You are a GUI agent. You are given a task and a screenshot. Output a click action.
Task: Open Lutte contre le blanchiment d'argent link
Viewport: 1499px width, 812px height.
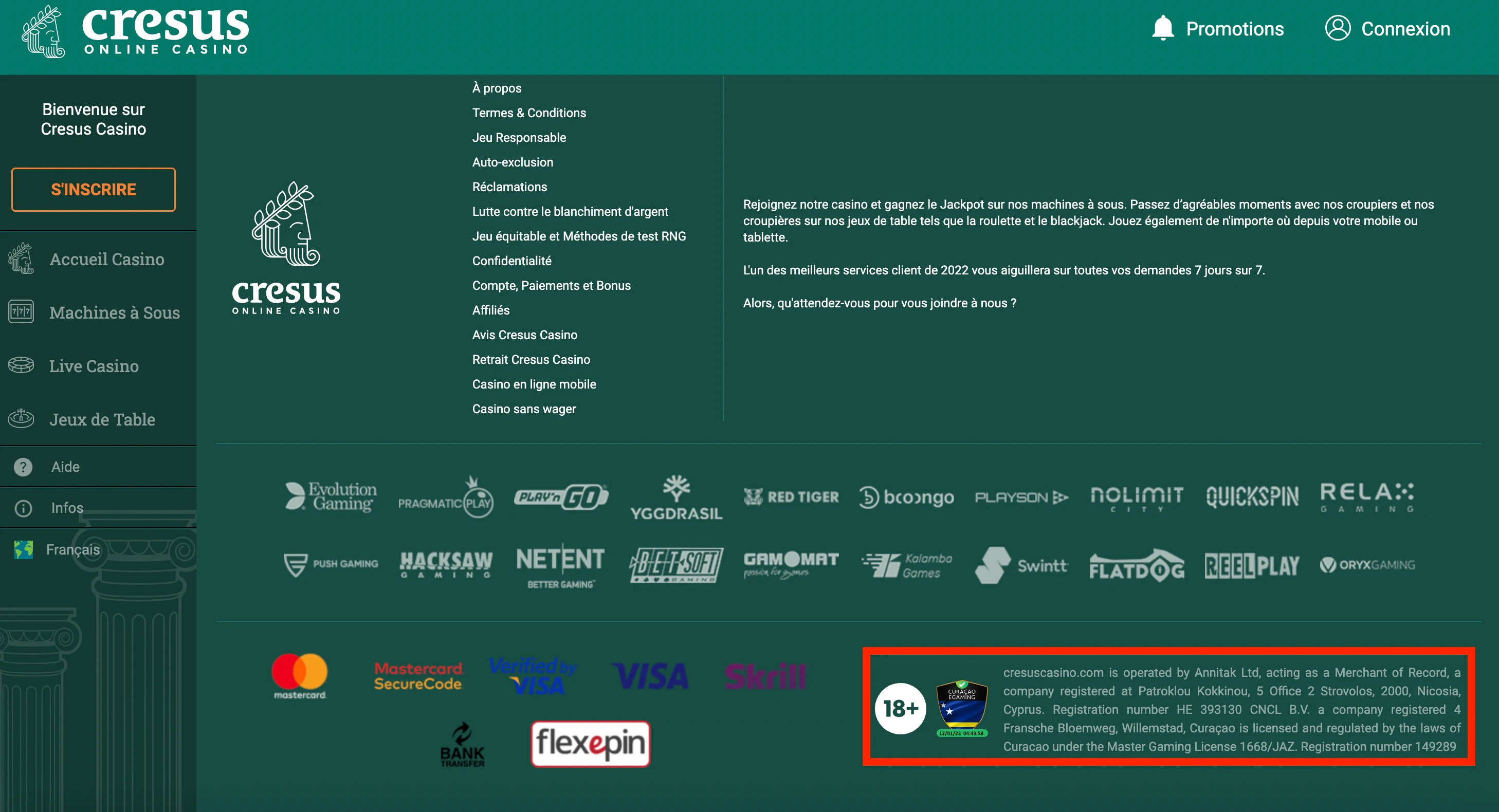click(x=570, y=211)
